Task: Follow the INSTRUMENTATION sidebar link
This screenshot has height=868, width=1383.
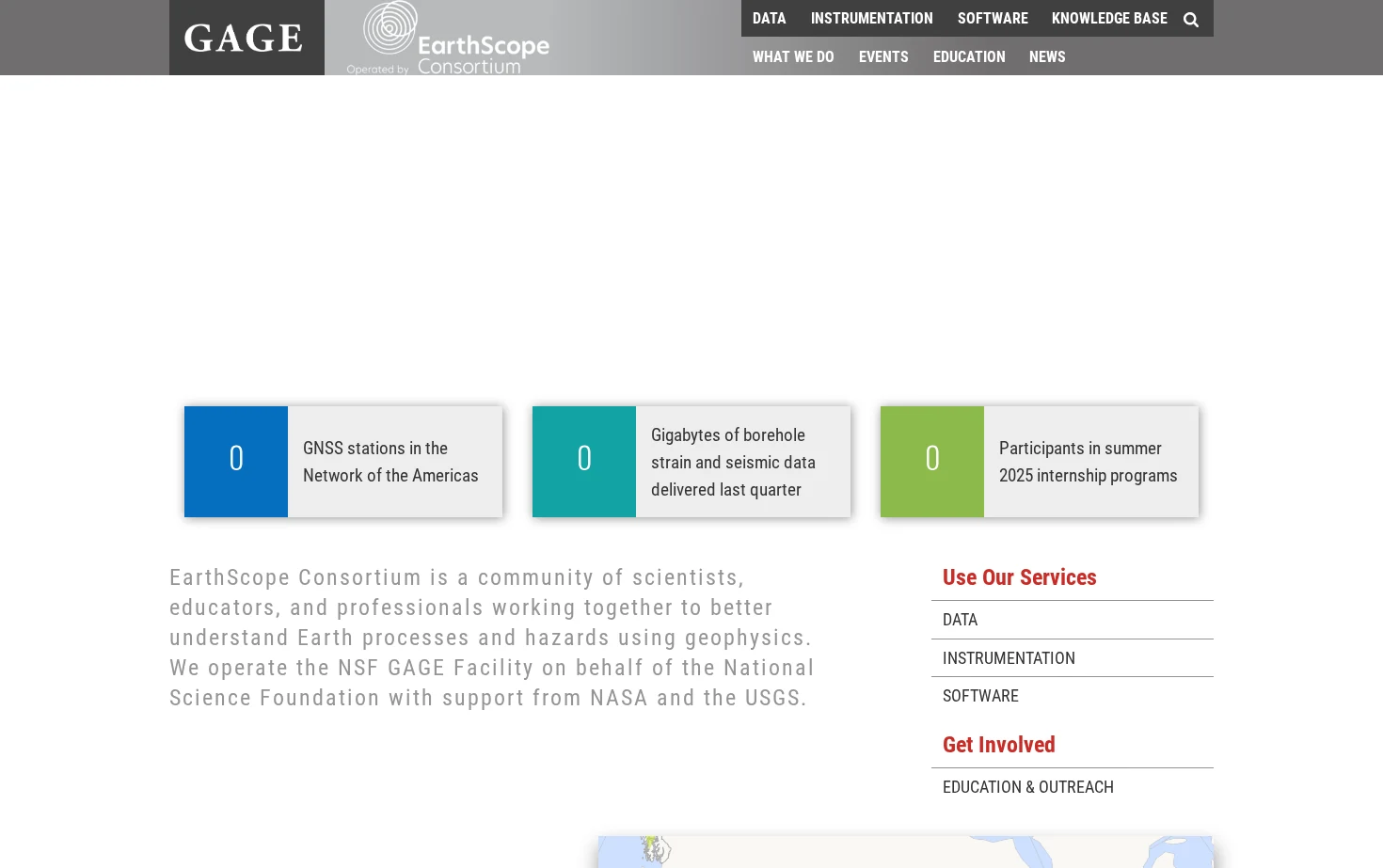Action: (x=1073, y=658)
